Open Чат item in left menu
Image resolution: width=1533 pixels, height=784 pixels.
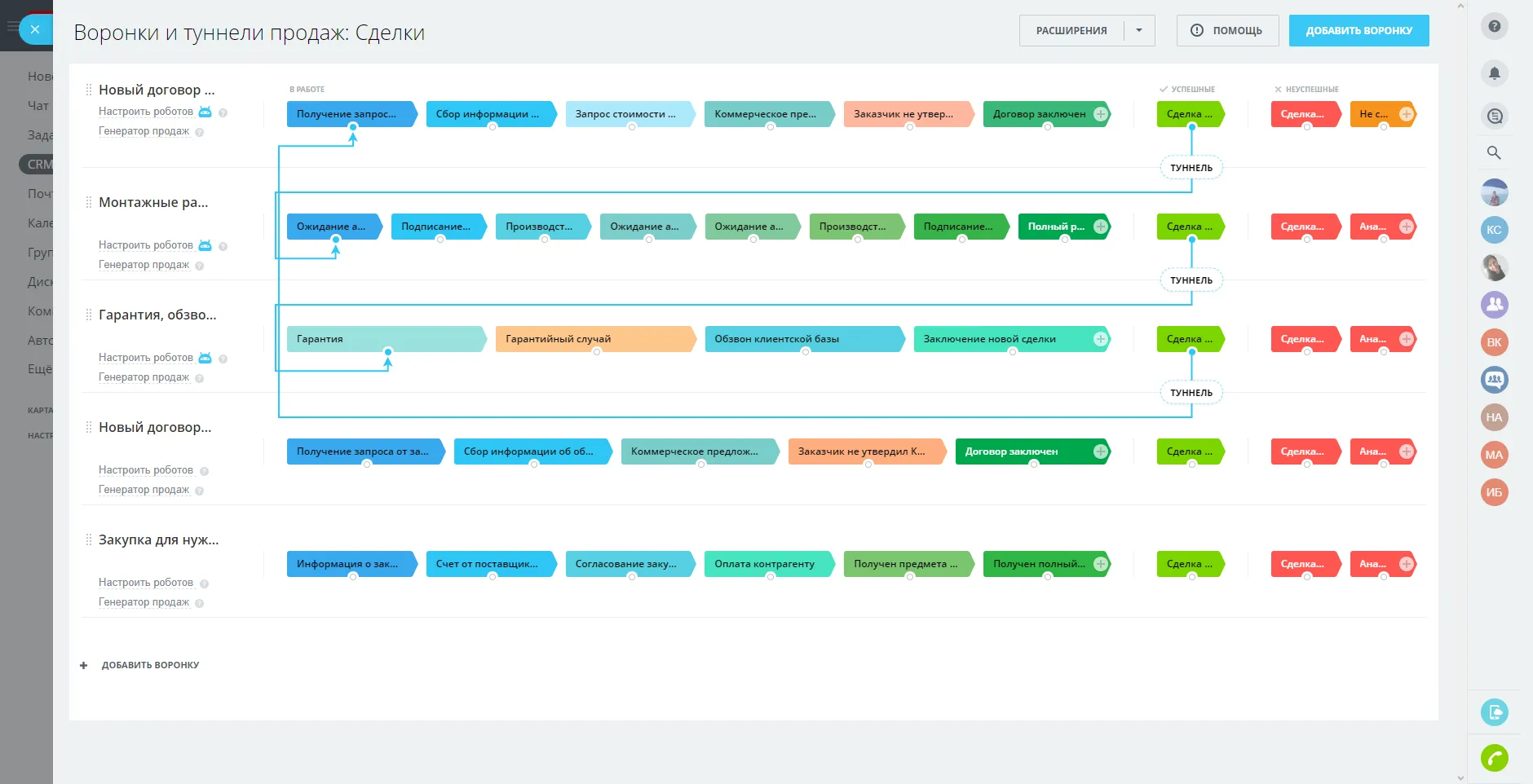(x=38, y=105)
